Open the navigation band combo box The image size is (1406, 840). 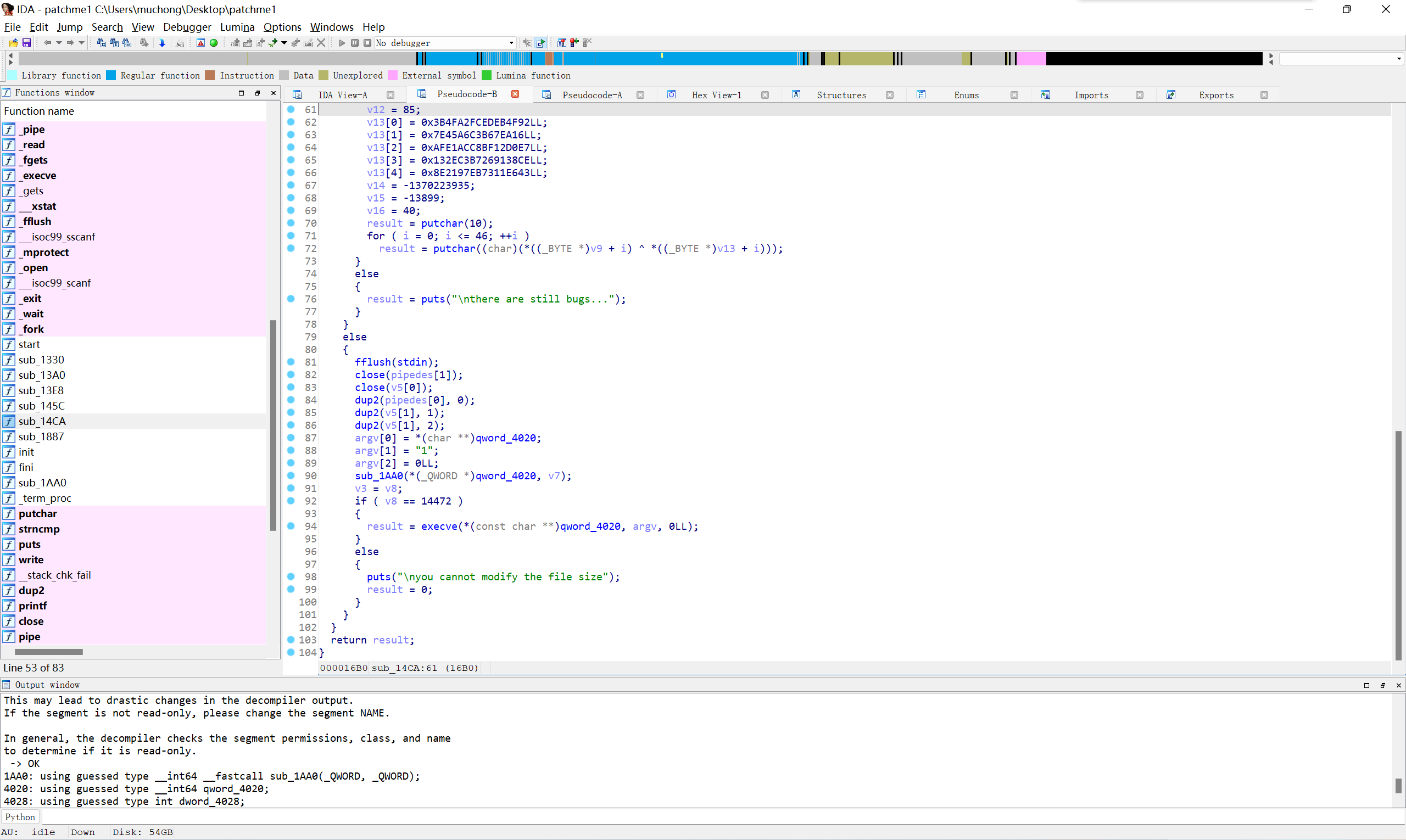pyautogui.click(x=1341, y=58)
